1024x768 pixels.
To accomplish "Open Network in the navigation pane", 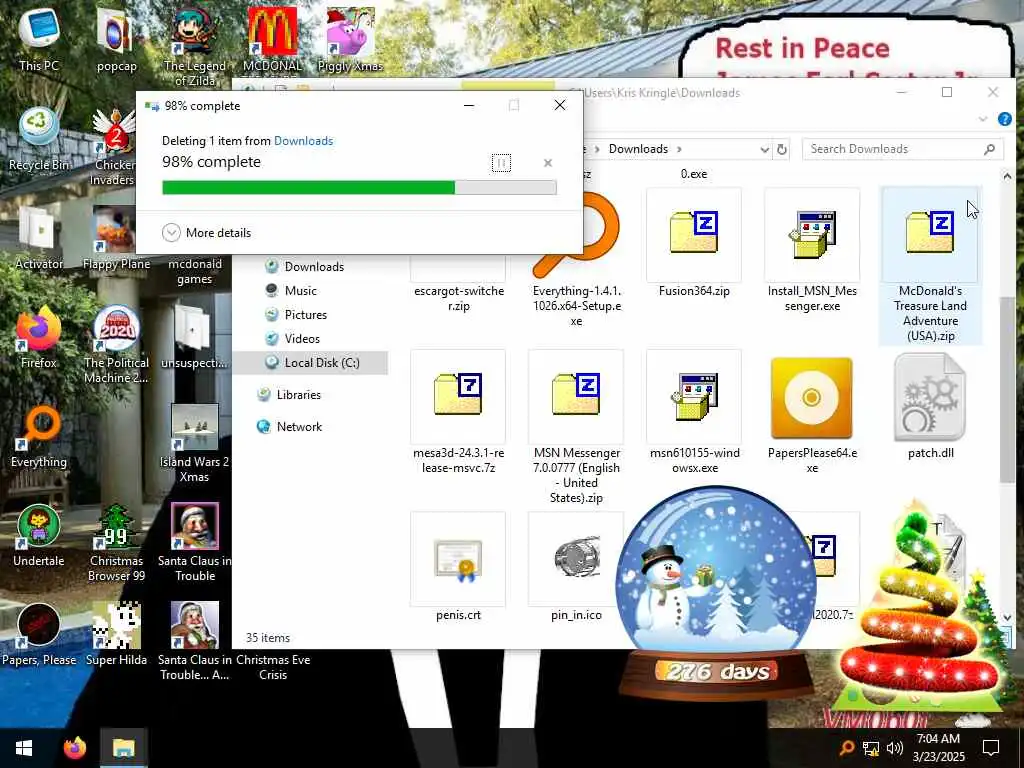I will pyautogui.click(x=289, y=426).
